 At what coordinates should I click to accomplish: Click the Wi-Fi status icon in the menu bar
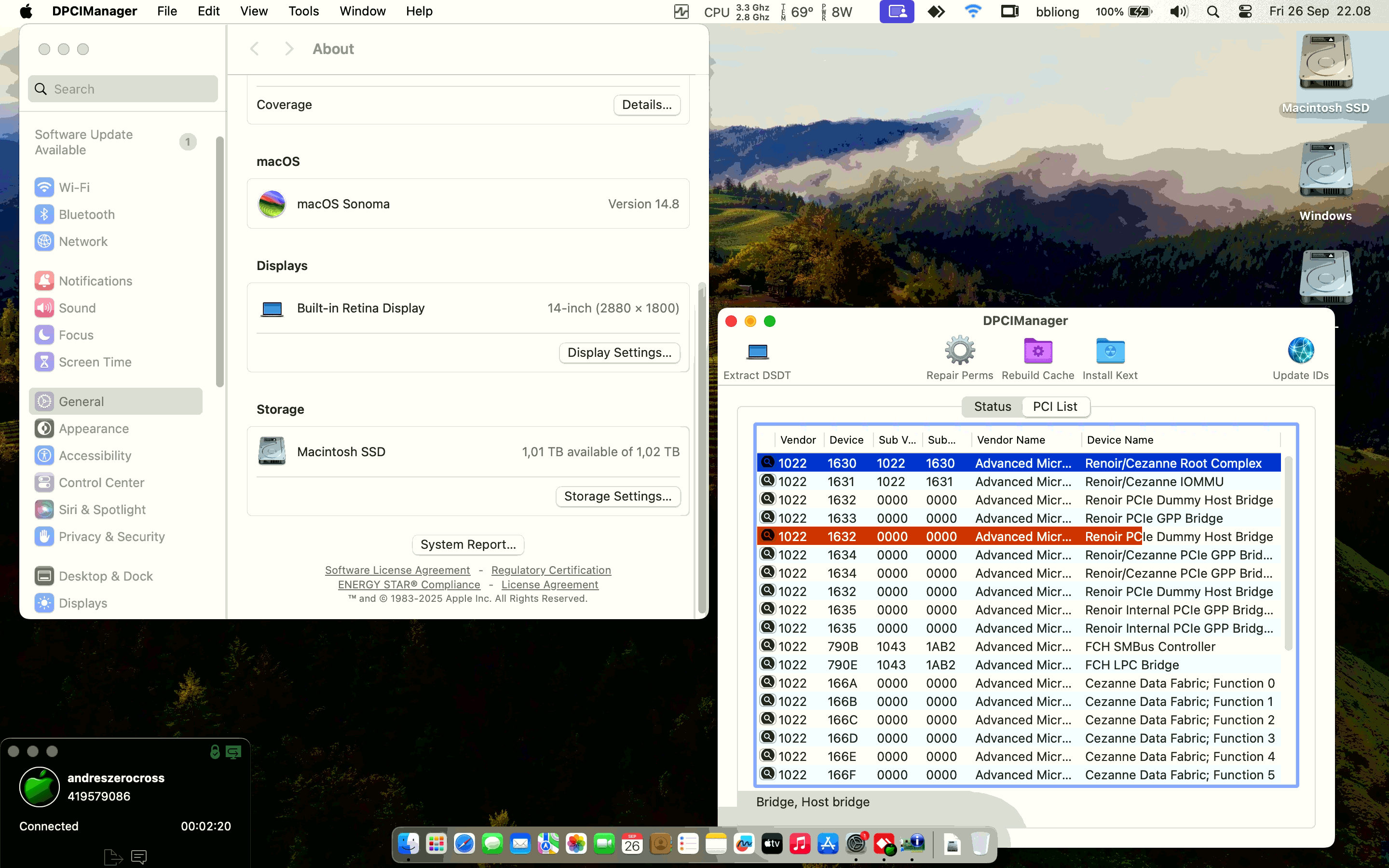[x=973, y=12]
